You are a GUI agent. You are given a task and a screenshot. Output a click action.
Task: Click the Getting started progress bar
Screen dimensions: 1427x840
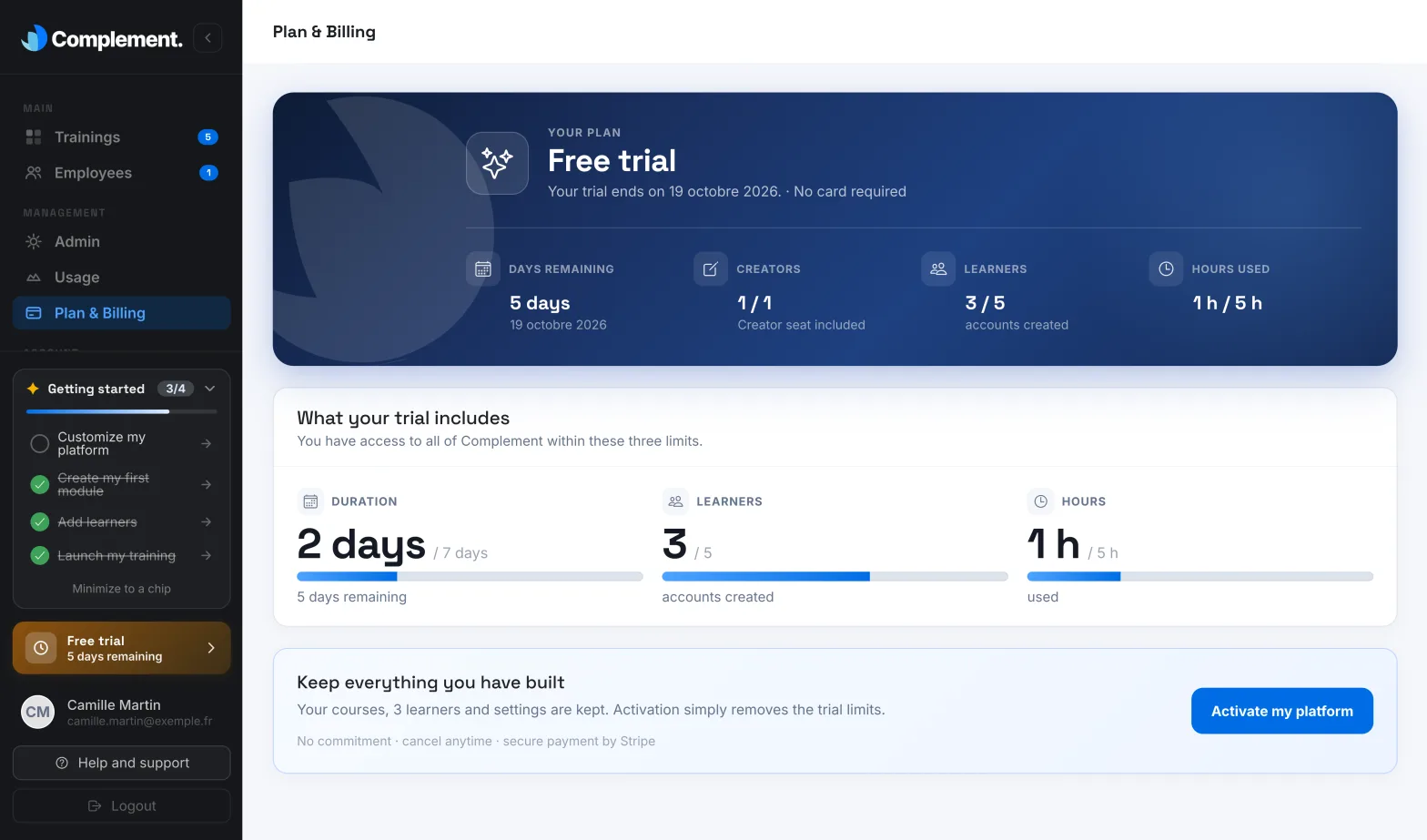122,411
